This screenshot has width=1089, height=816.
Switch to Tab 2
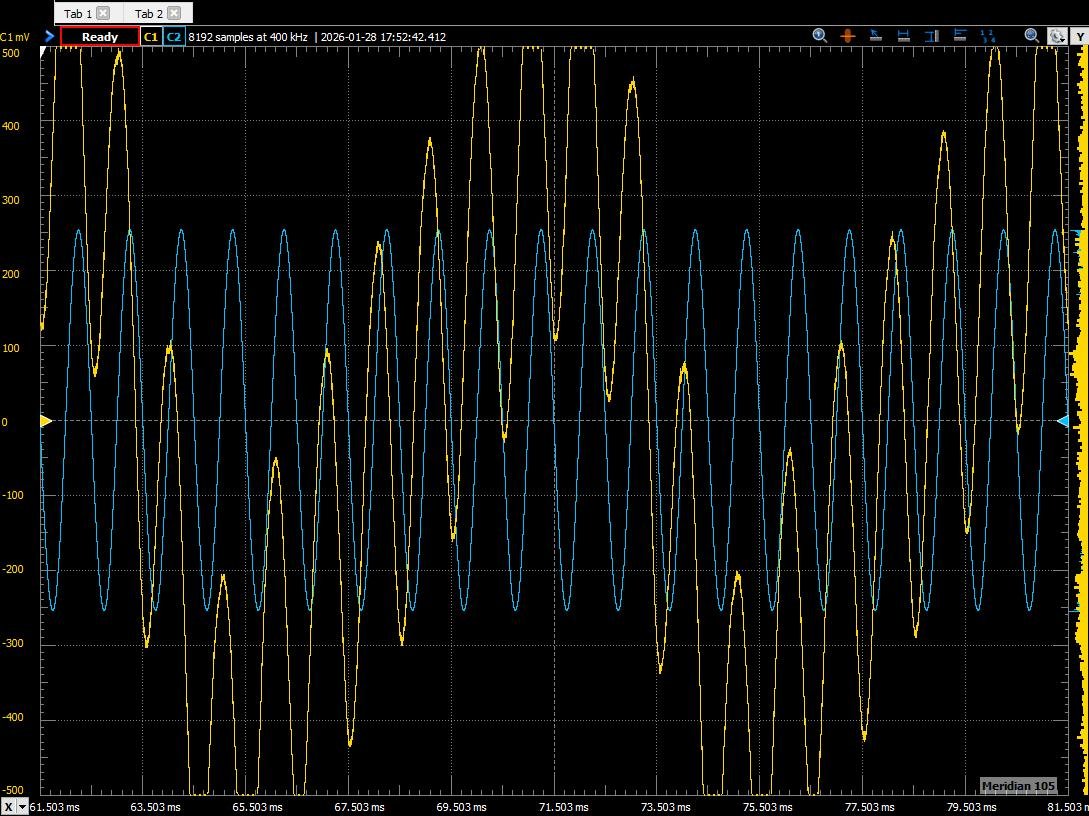click(x=148, y=13)
